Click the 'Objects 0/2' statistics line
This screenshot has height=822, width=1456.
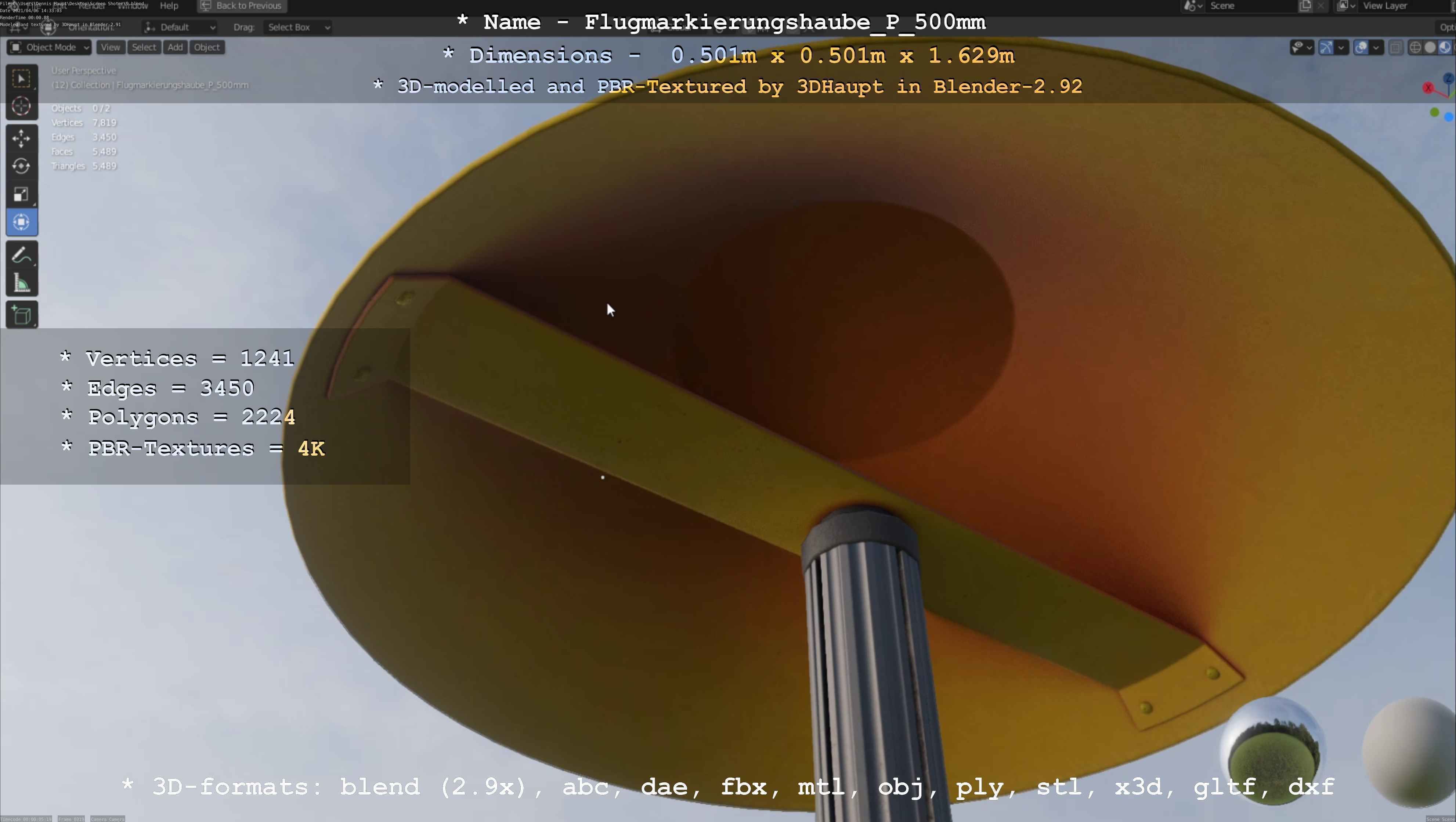pyautogui.click(x=80, y=108)
